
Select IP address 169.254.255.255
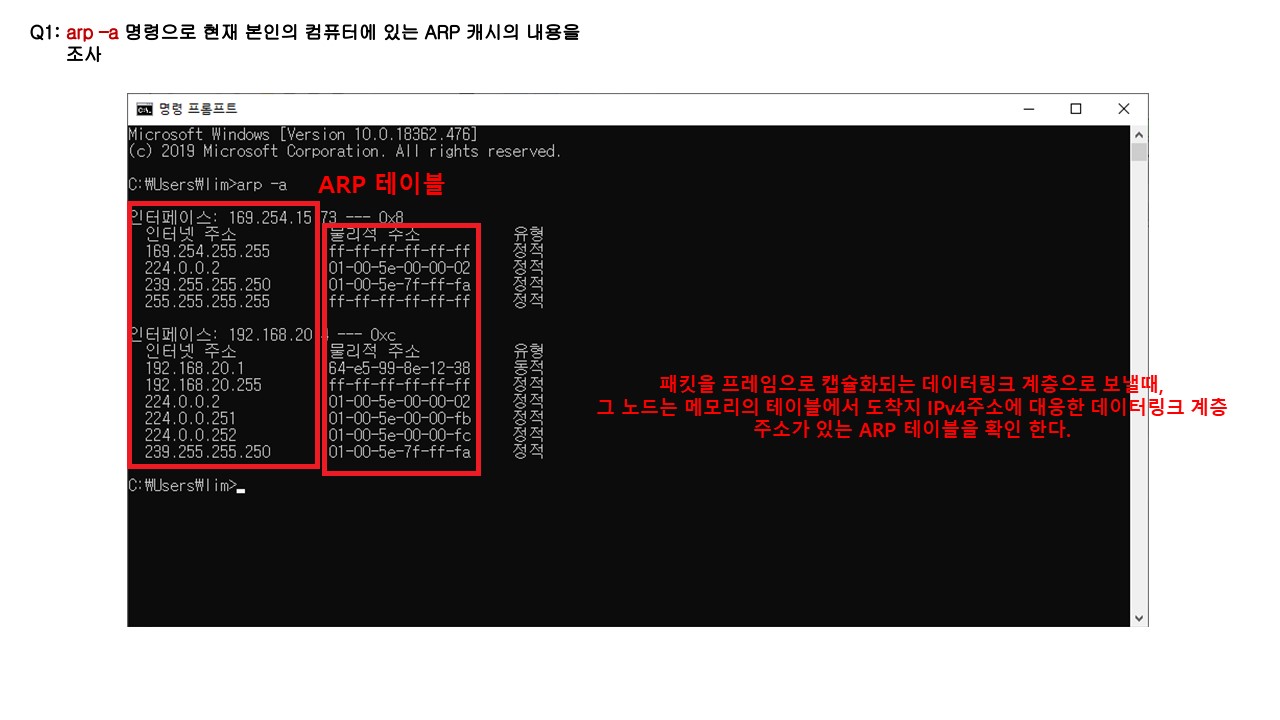208,251
